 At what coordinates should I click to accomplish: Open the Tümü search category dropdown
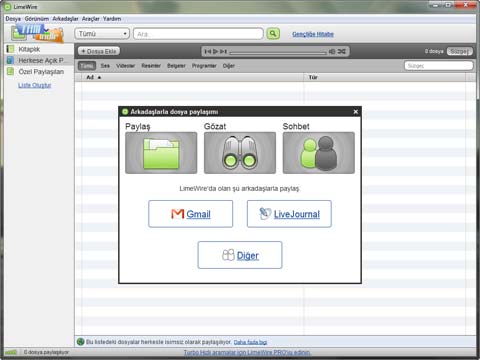[102, 34]
